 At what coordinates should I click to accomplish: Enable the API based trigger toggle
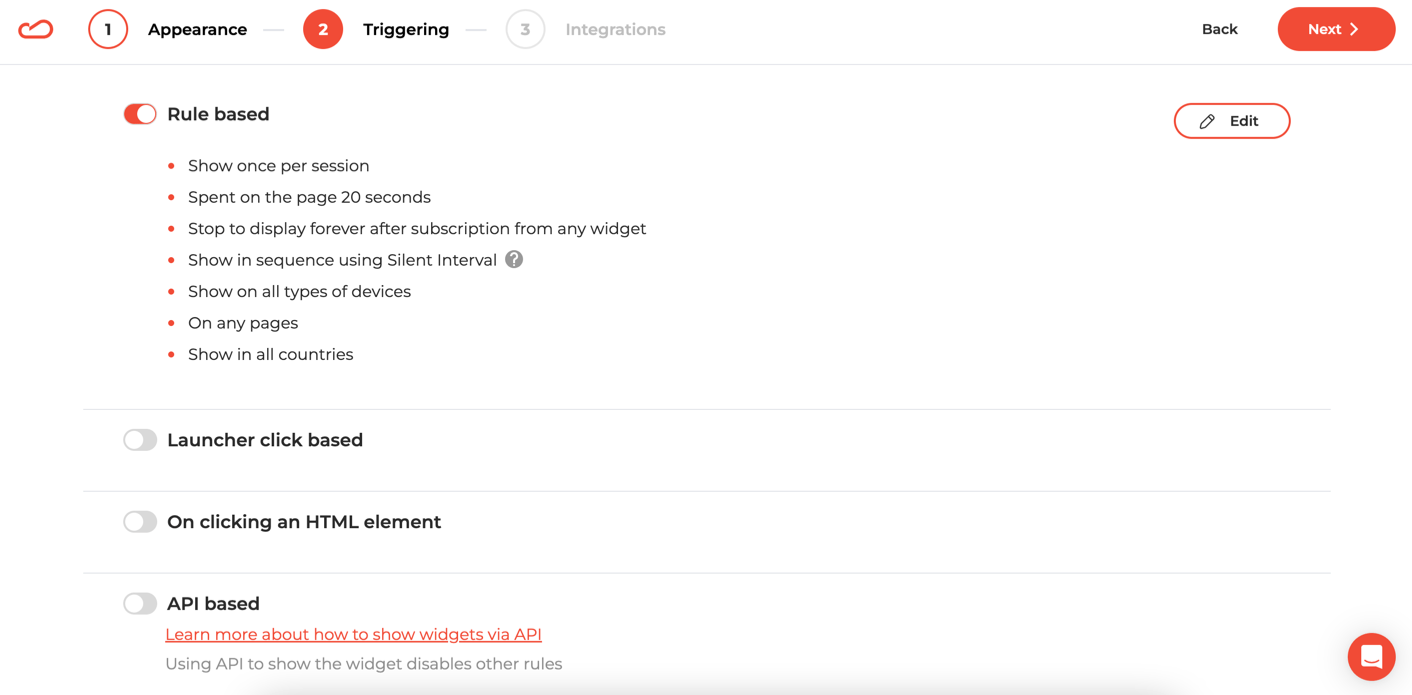pos(140,603)
